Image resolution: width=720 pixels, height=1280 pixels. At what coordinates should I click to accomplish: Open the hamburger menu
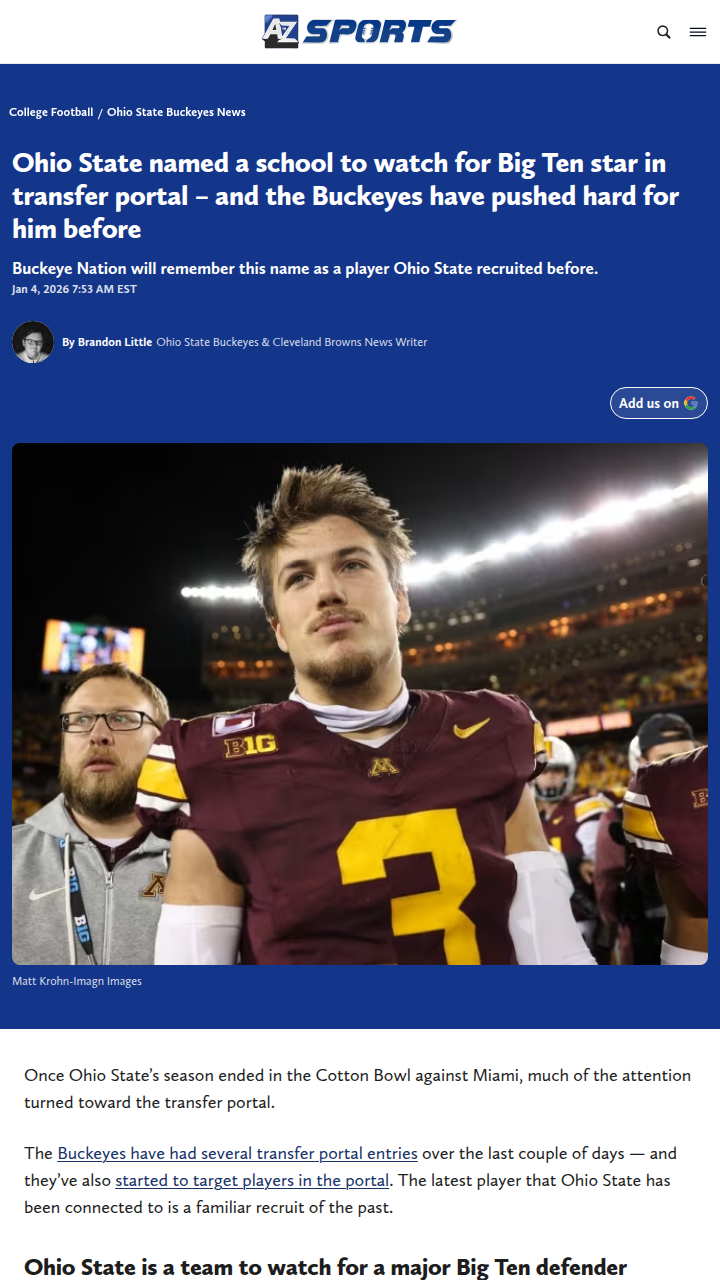698,32
